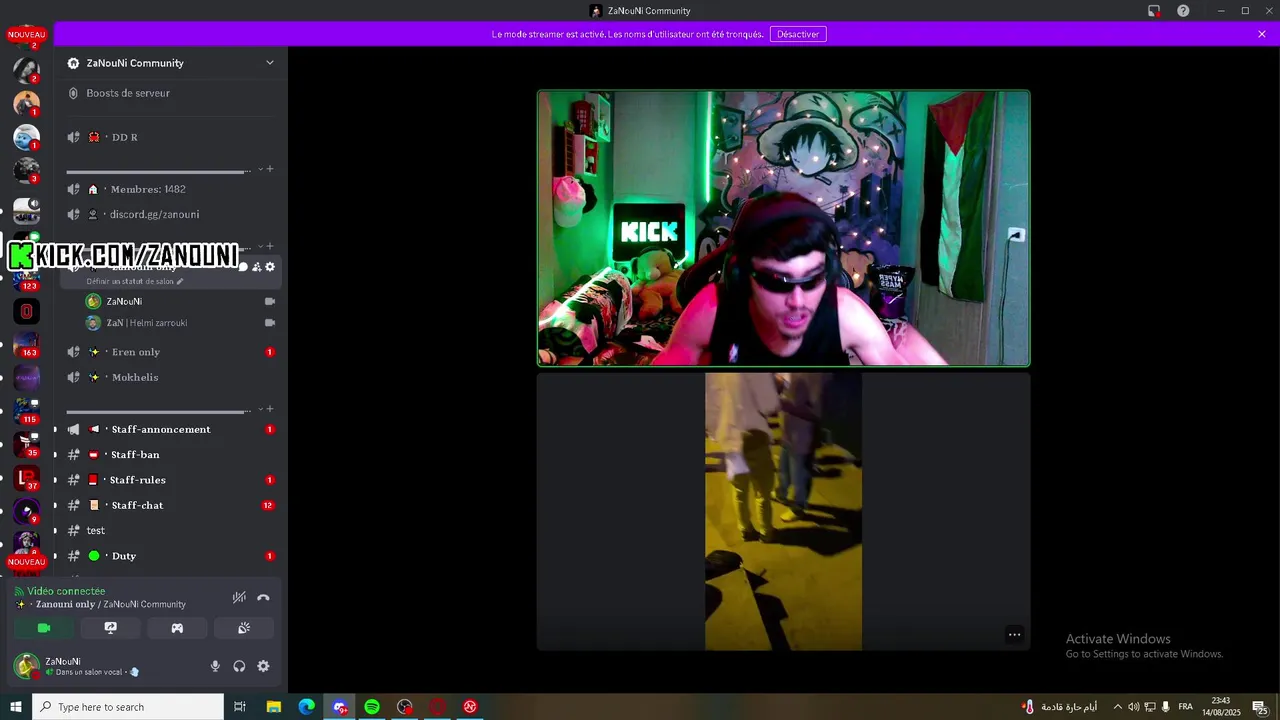Screen dimensions: 1280x720
Task: Focus the ZaNouNi webcam video tile
Action: (x=783, y=228)
